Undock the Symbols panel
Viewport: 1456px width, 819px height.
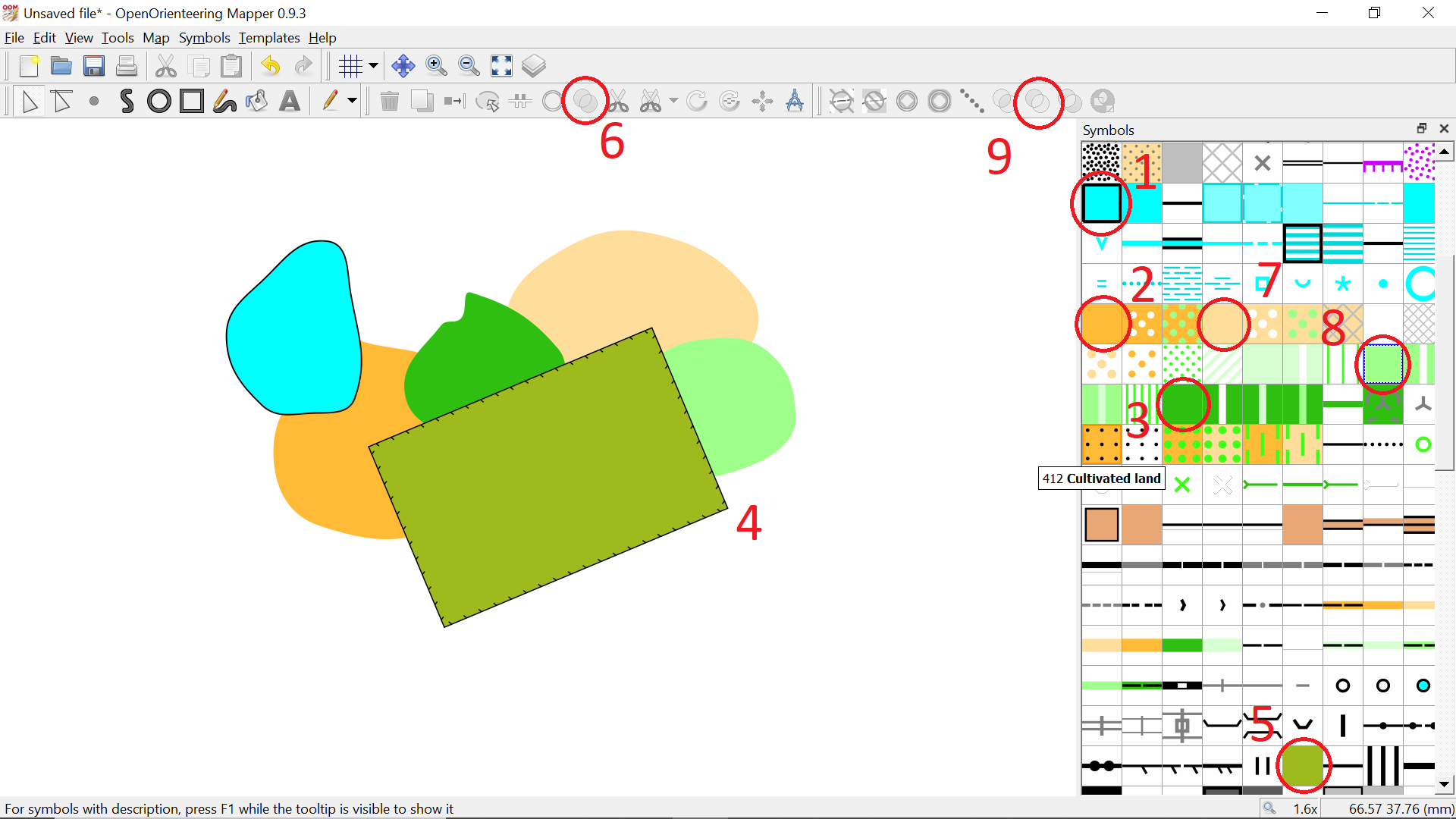click(1421, 128)
